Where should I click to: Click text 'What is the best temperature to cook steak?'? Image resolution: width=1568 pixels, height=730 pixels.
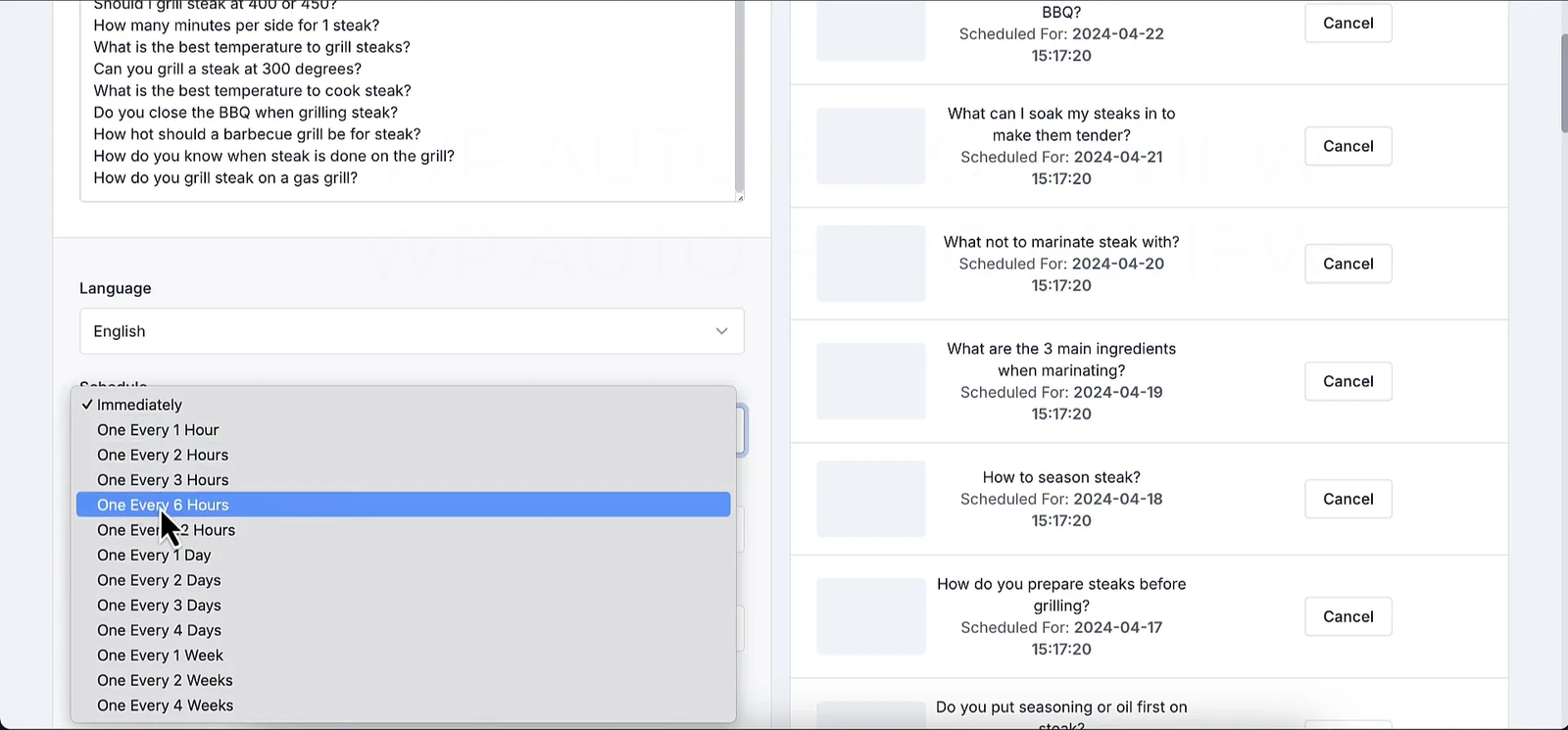(252, 90)
